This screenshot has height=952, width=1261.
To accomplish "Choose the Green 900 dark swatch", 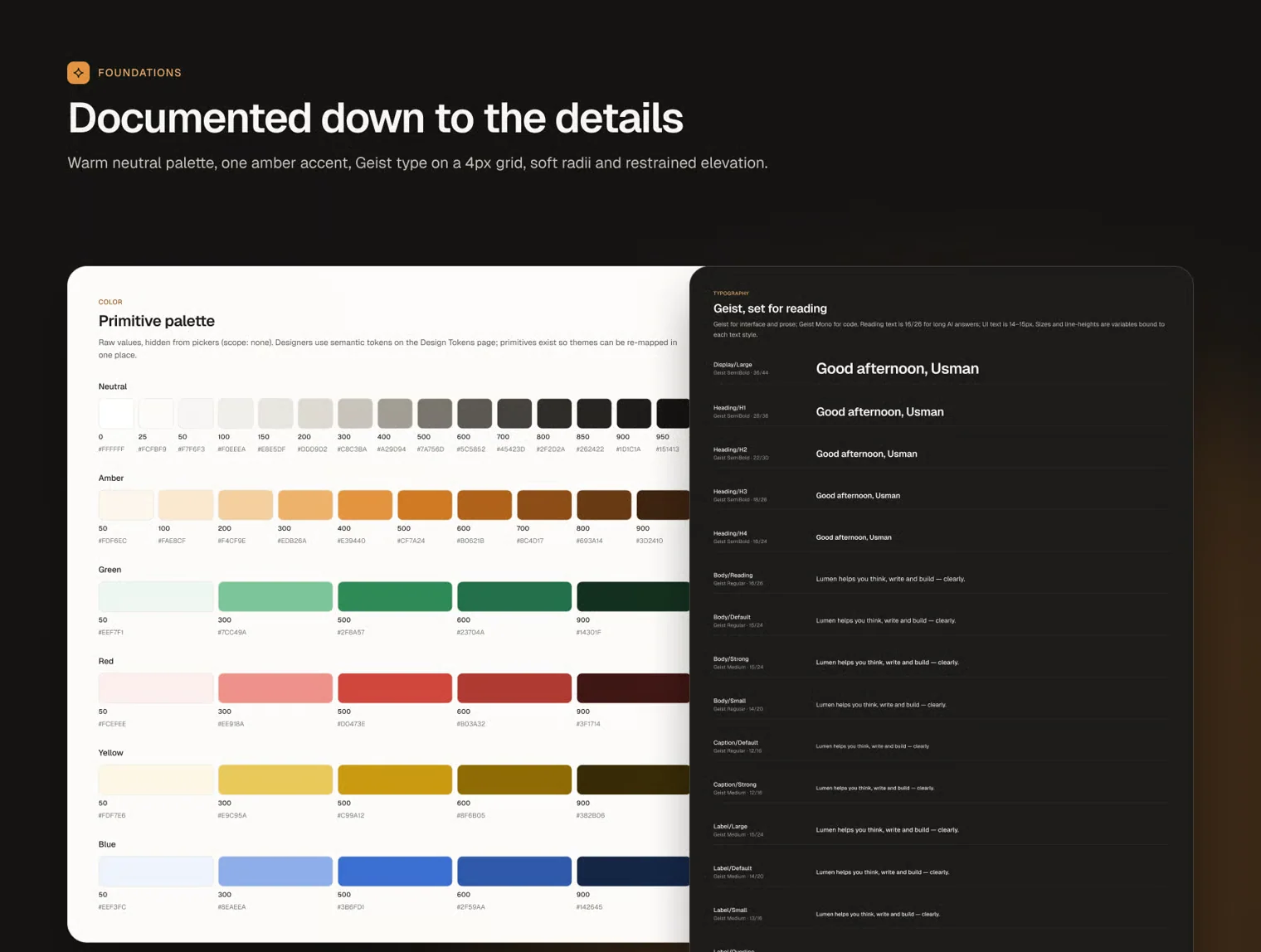I will pyautogui.click(x=633, y=596).
